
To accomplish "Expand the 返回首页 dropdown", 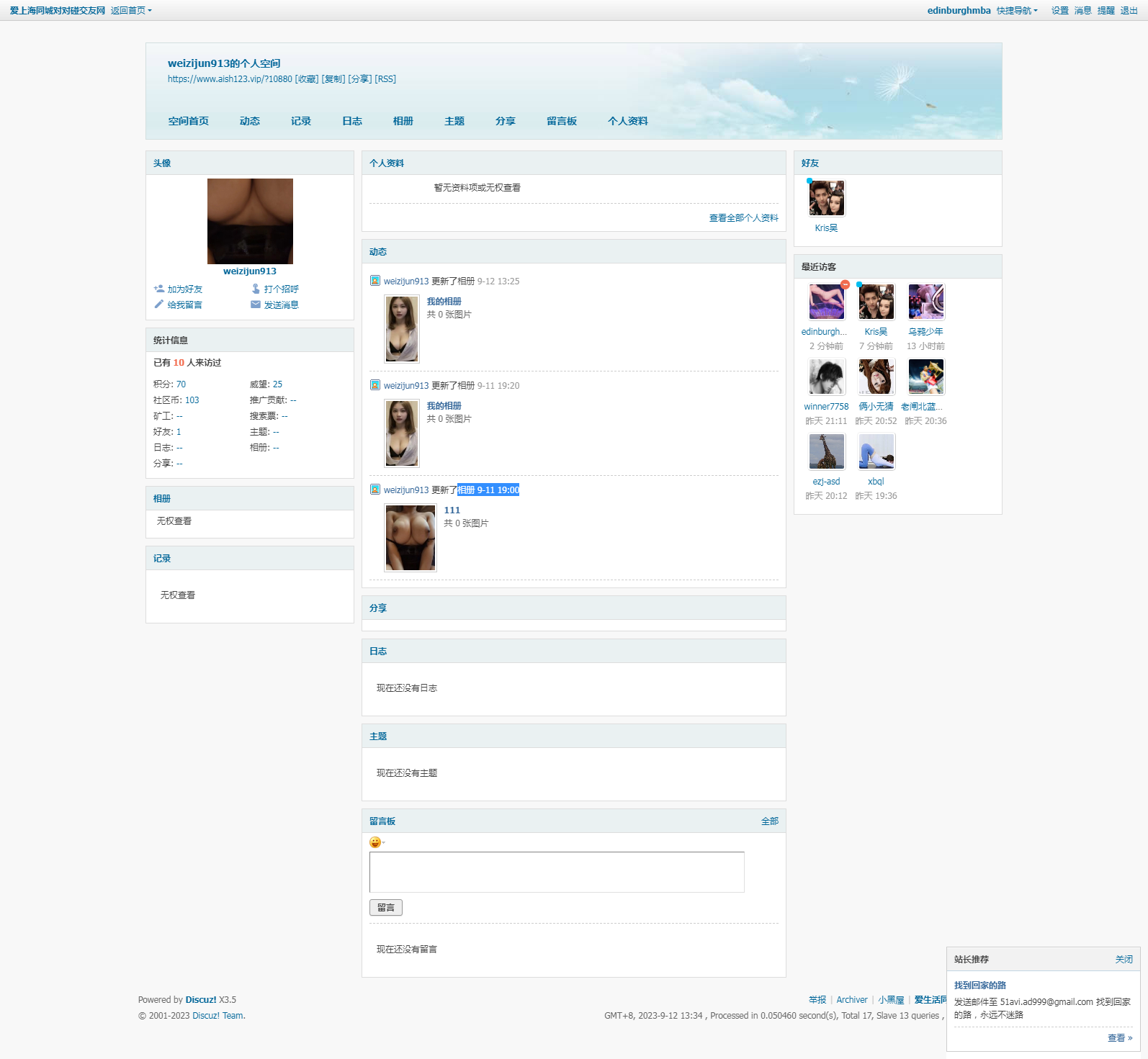I will 131,11.
